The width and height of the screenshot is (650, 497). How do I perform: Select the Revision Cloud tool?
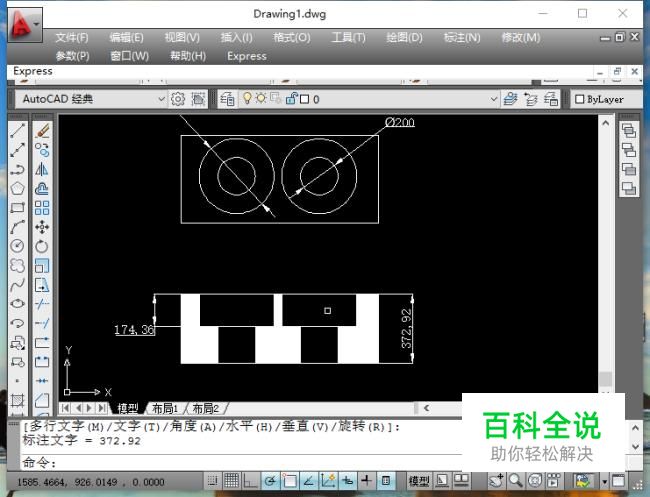click(17, 265)
